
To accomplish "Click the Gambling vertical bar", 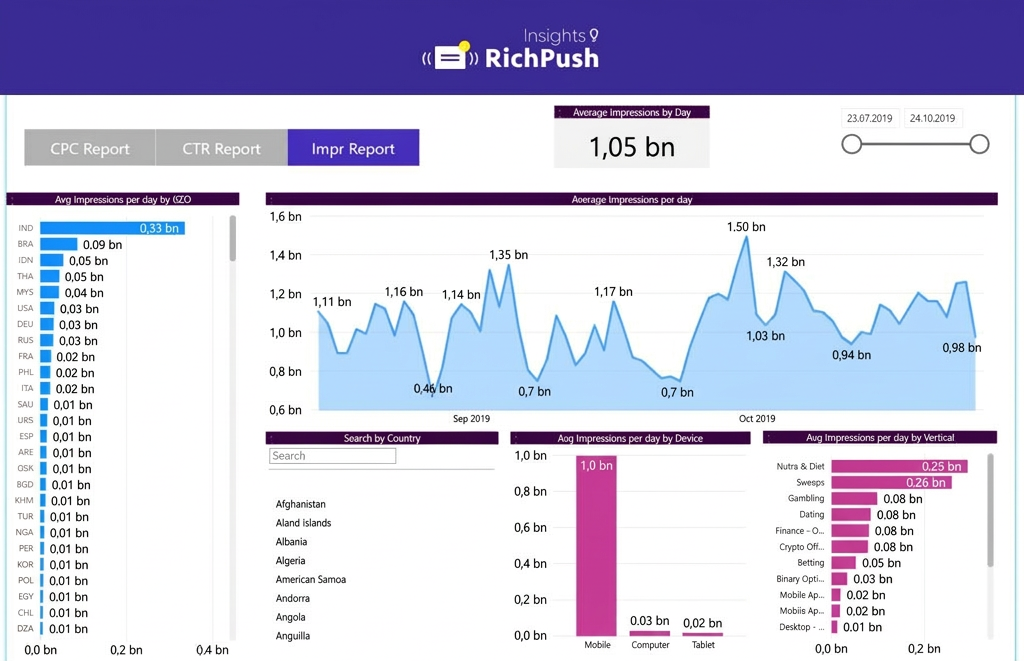I will coord(854,498).
